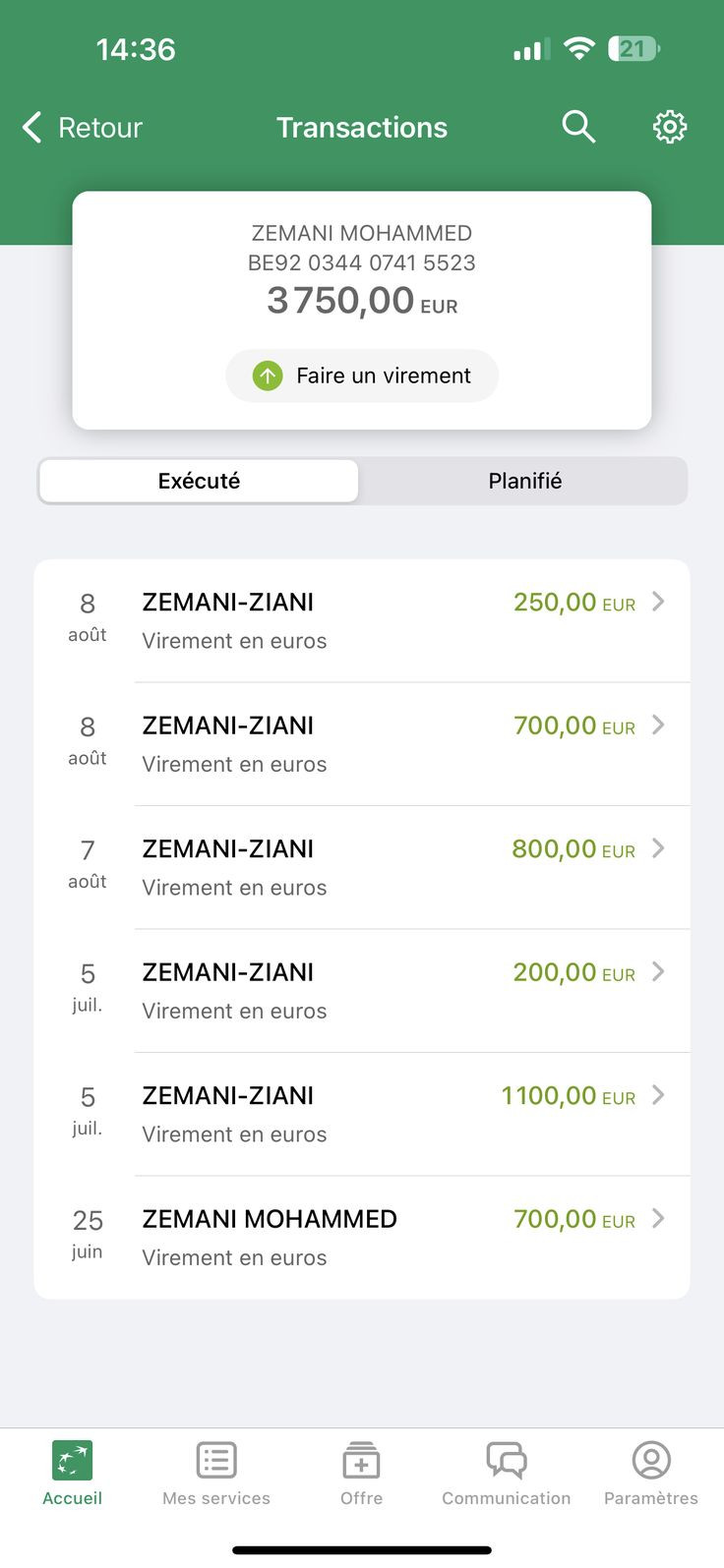724x1568 pixels.
Task: Tap the battery indicator in status bar
Action: pyautogui.click(x=634, y=48)
